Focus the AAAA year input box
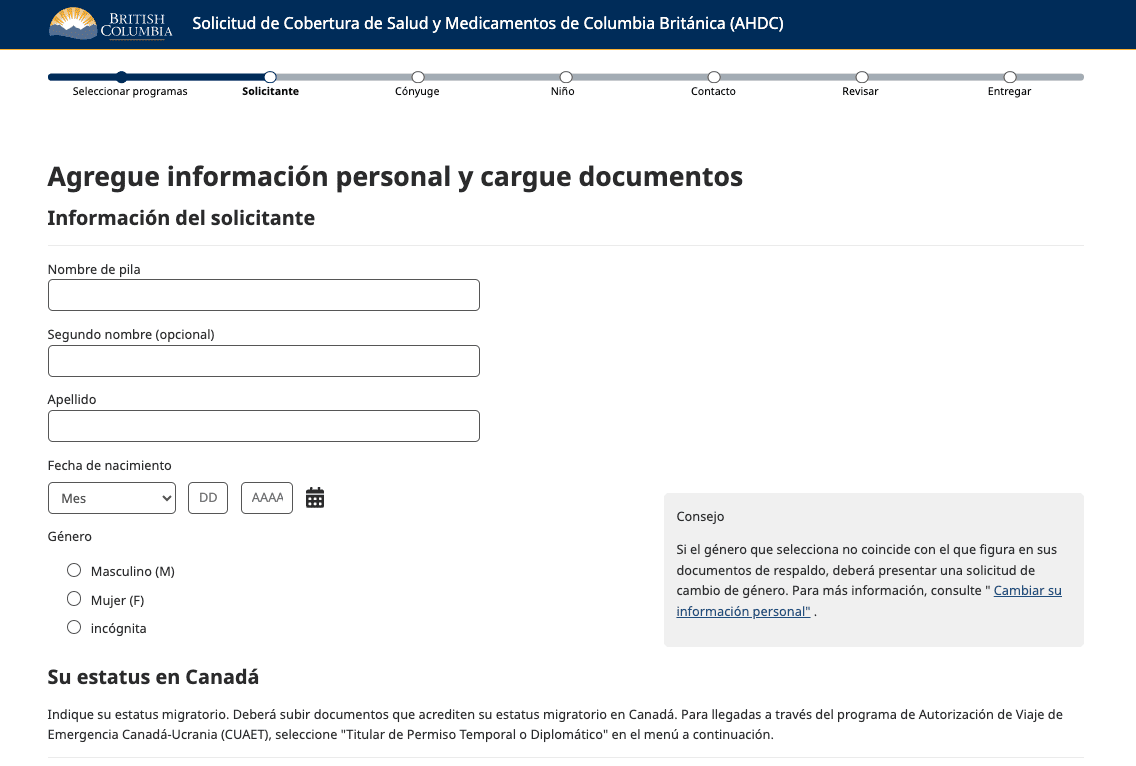Viewport: 1136px width, 766px height. click(x=267, y=498)
